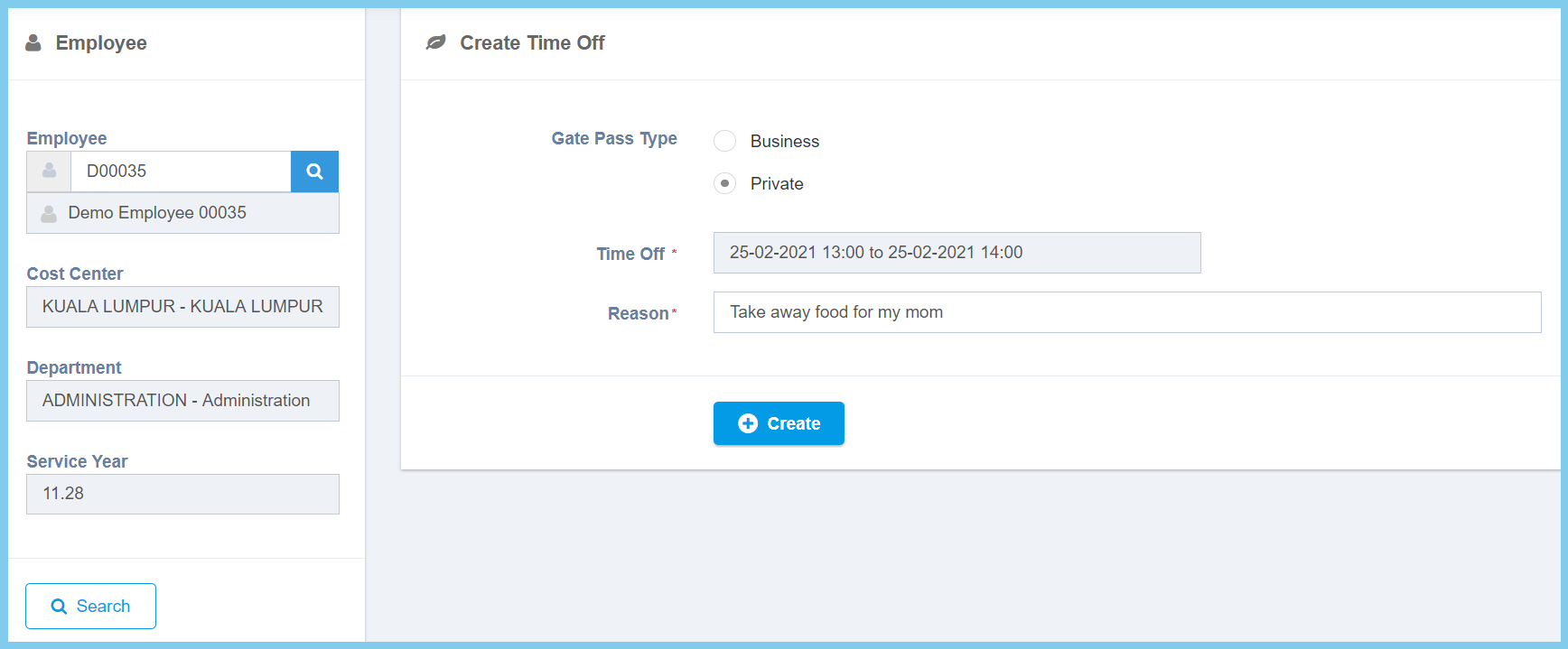The width and height of the screenshot is (1568, 649).
Task: Click the person icon in Employee header
Action: (33, 42)
